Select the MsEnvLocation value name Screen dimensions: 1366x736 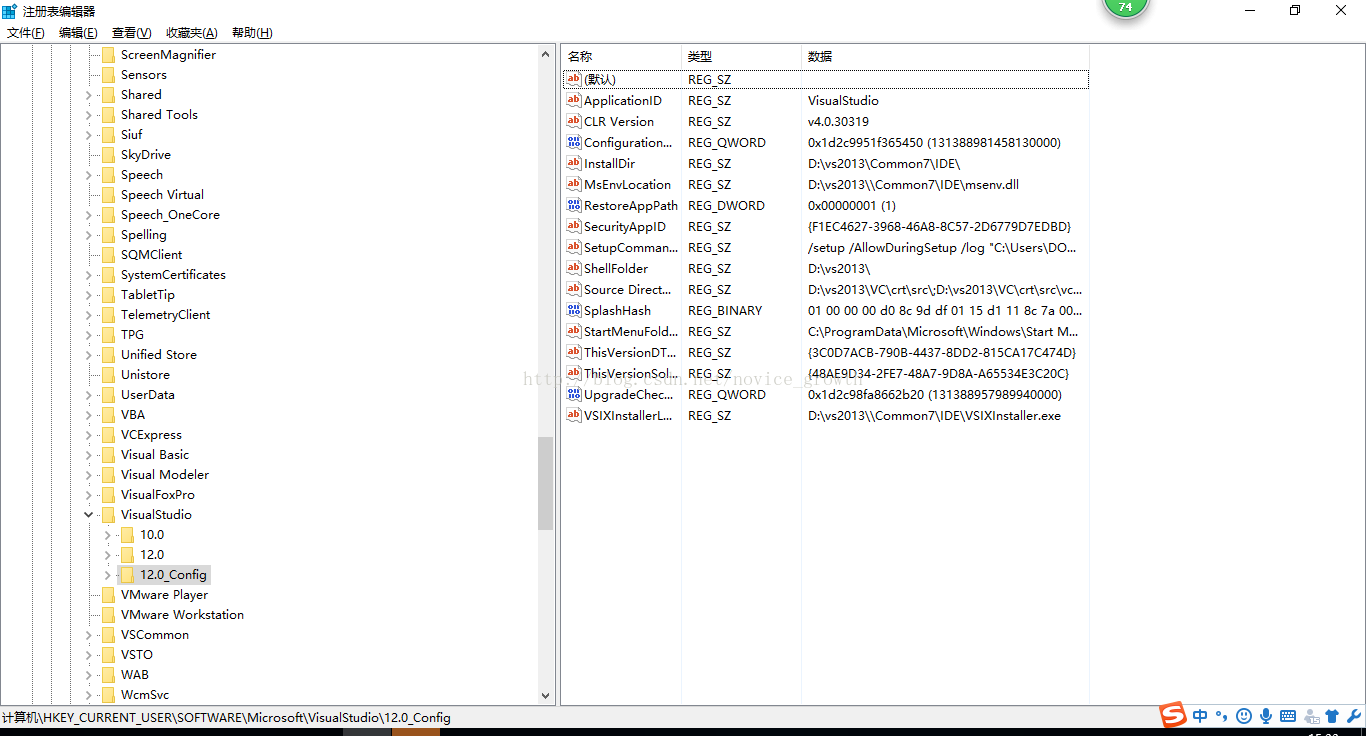[627, 184]
